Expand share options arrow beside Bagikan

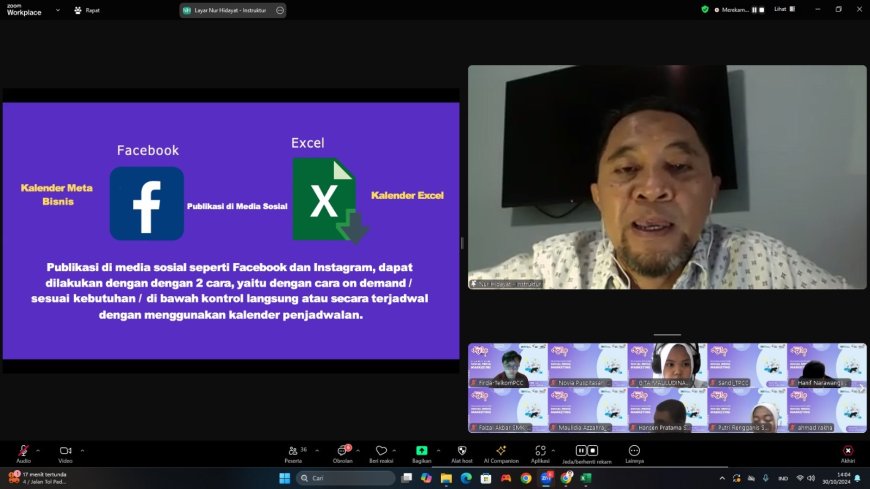[x=438, y=450]
